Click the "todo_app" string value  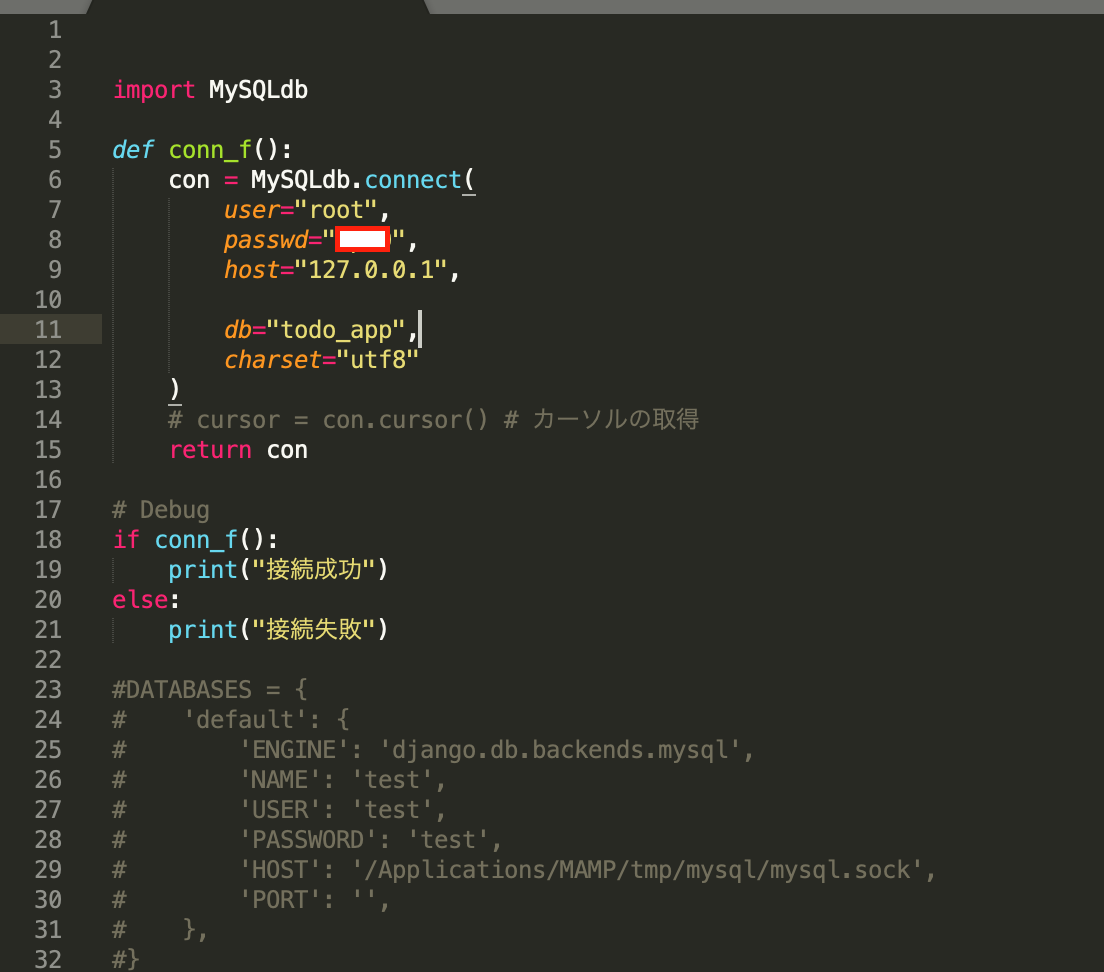tap(337, 330)
